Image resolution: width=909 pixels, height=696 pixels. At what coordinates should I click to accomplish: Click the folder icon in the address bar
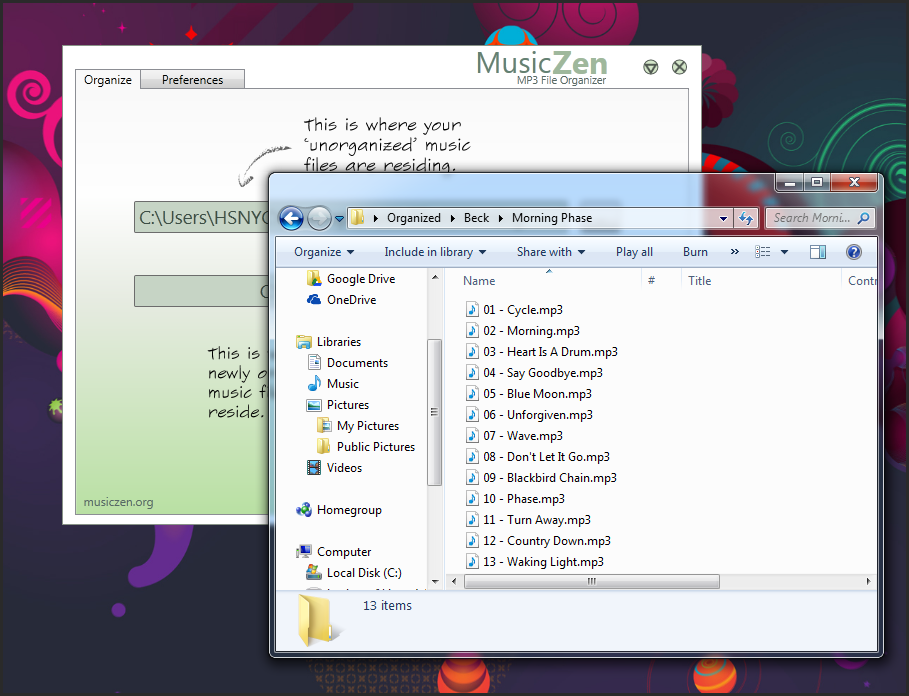358,218
